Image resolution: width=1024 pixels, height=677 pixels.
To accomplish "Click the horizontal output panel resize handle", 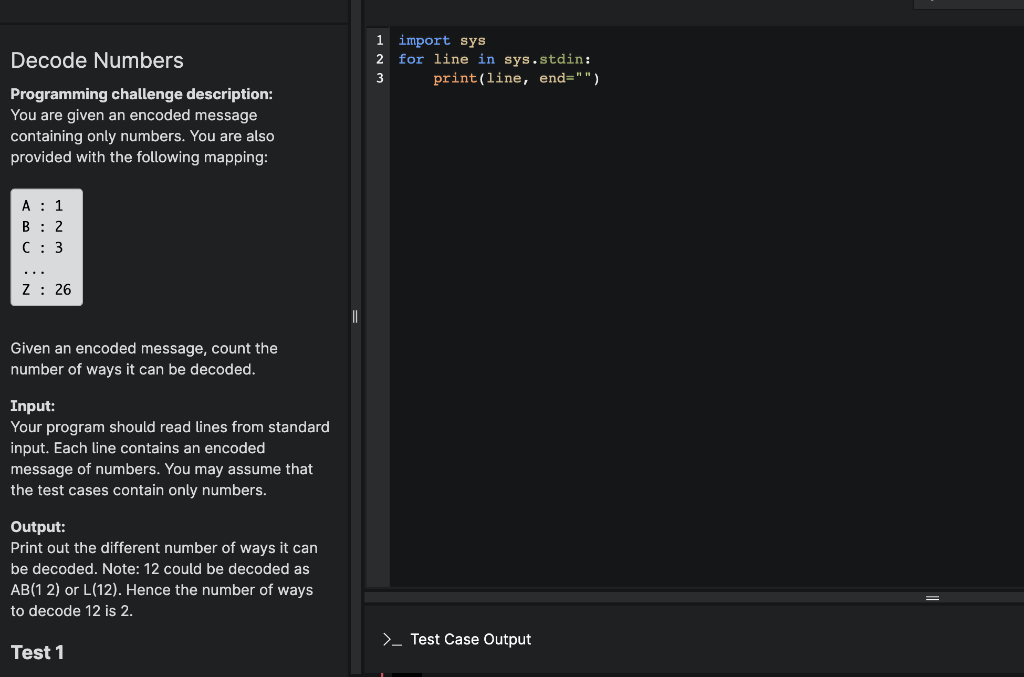I will [932, 598].
